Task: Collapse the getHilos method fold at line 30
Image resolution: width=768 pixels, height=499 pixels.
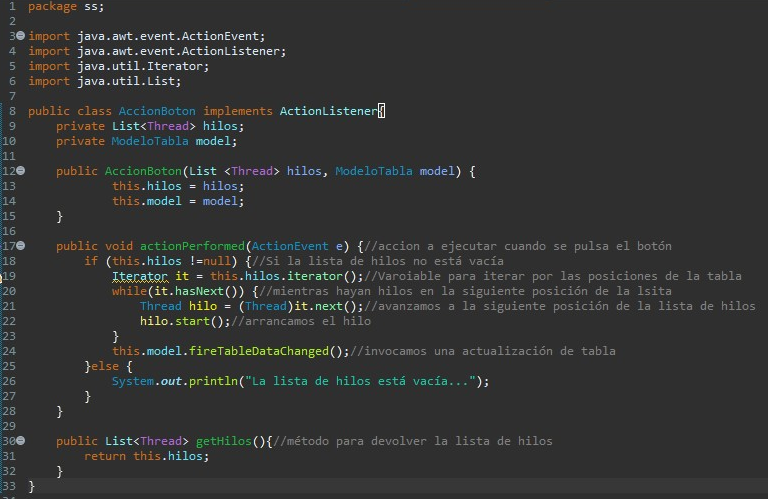Action: click(19, 441)
